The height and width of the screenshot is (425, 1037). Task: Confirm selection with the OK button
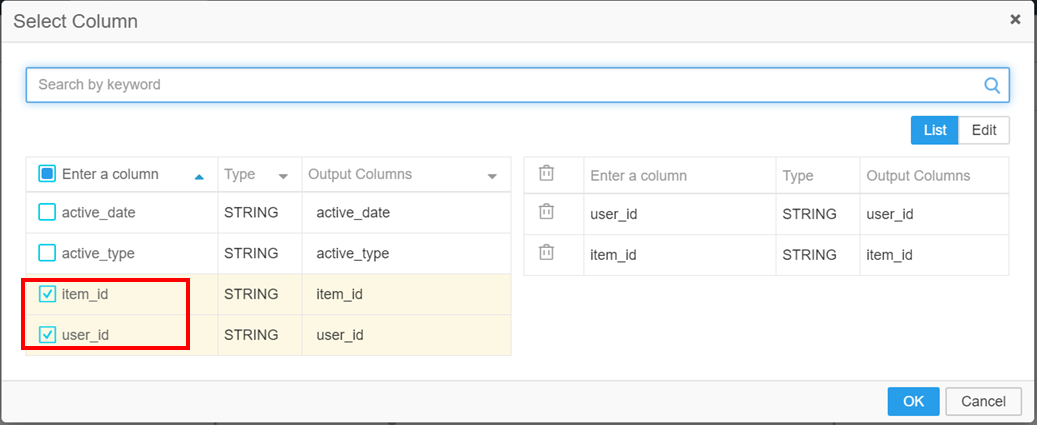(x=913, y=401)
